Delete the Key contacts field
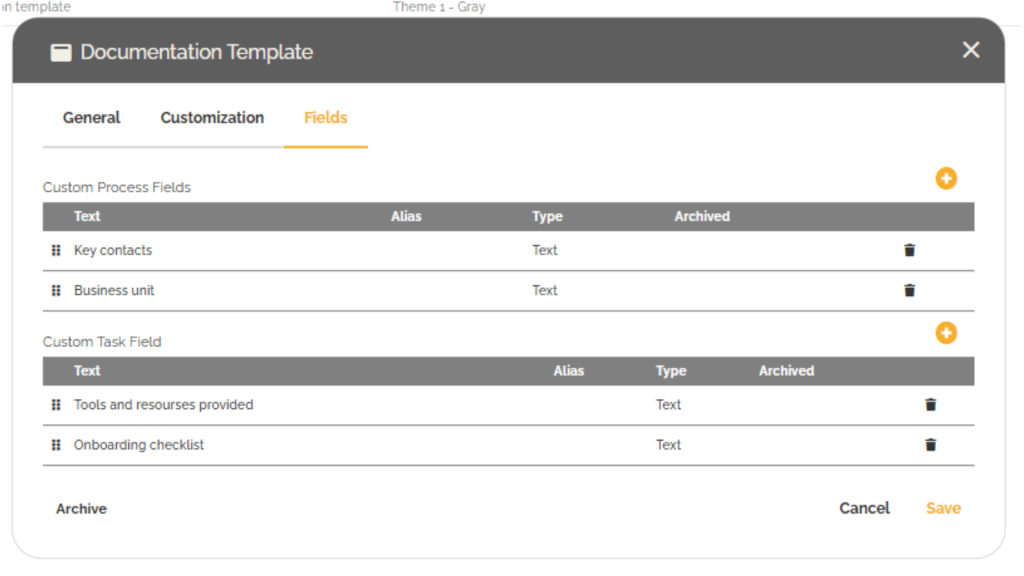Image resolution: width=1024 pixels, height=576 pixels. [909, 251]
